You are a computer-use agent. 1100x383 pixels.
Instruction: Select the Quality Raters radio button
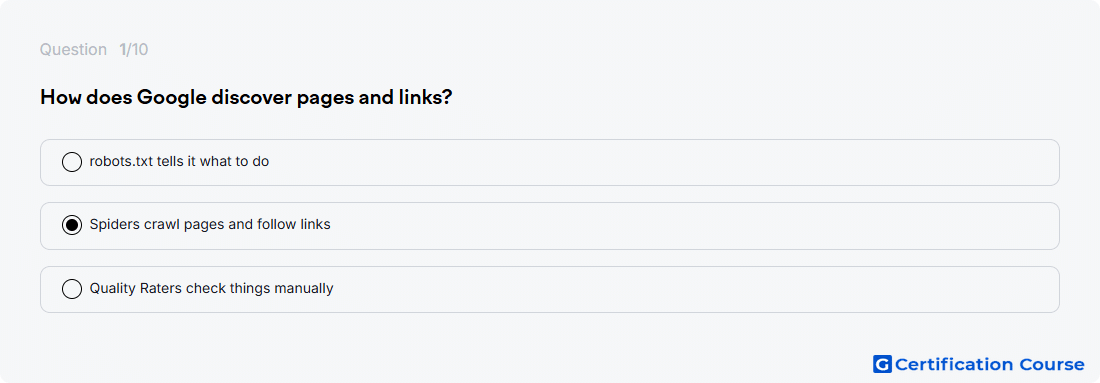tap(72, 289)
